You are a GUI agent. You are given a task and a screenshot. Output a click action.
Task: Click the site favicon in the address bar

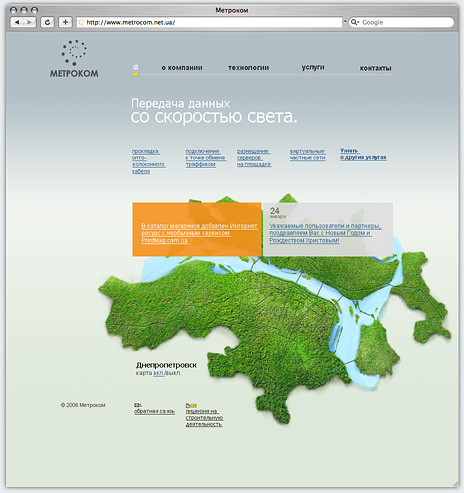coord(81,22)
